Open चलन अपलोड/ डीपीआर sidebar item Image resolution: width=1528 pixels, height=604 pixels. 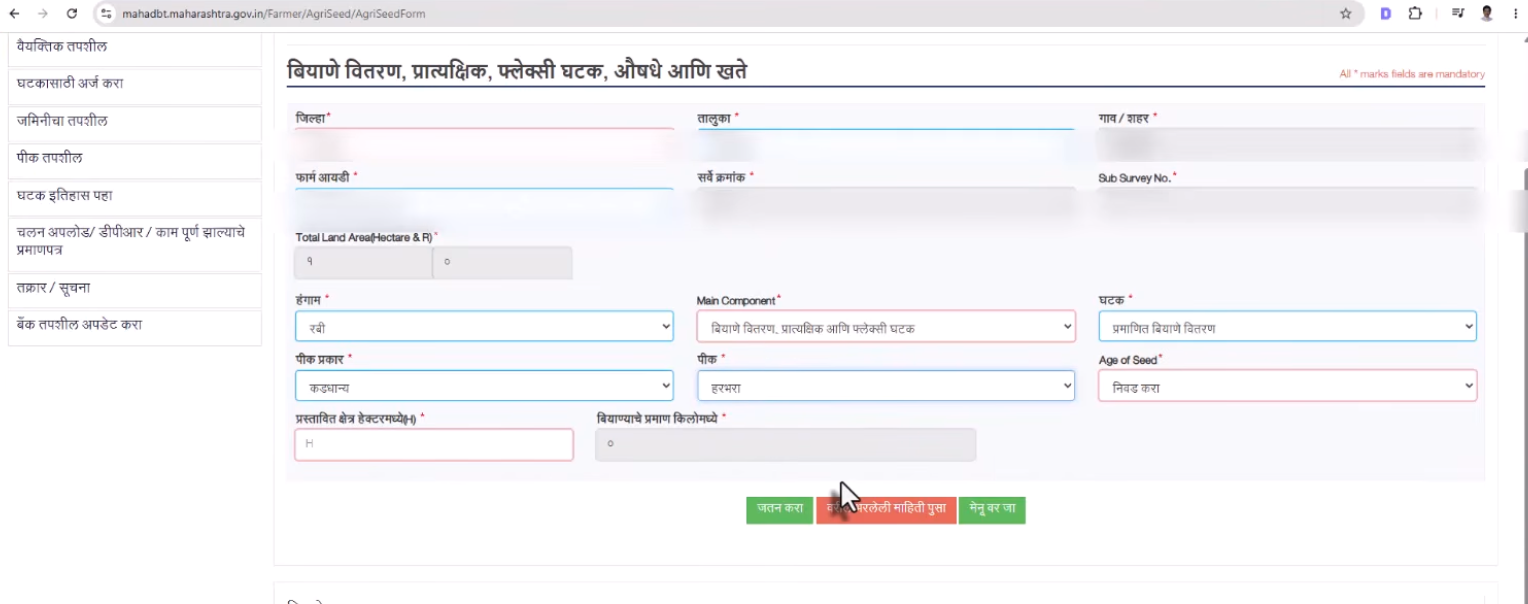click(x=135, y=244)
